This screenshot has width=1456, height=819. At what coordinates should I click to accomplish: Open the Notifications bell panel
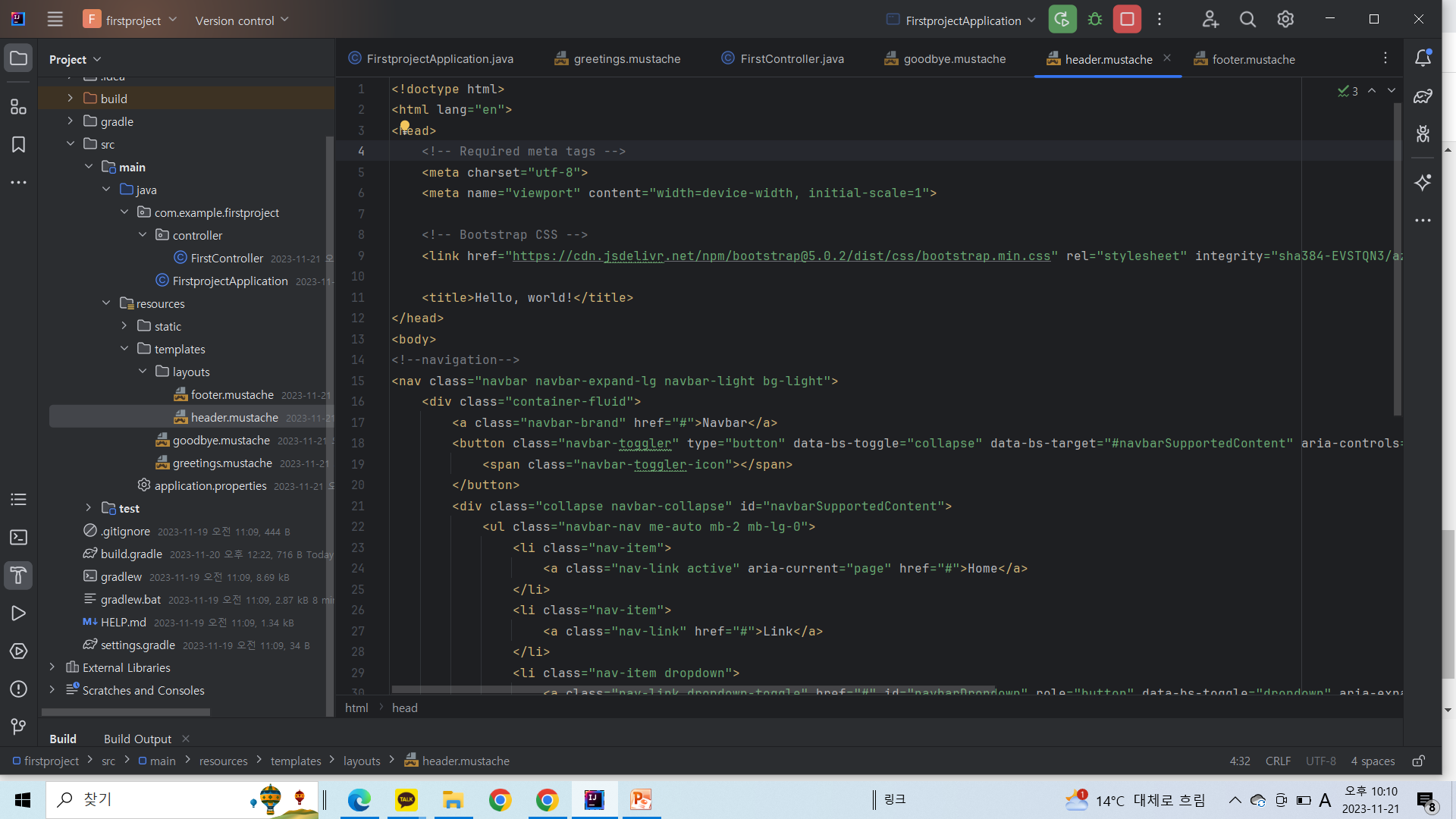(x=1423, y=58)
